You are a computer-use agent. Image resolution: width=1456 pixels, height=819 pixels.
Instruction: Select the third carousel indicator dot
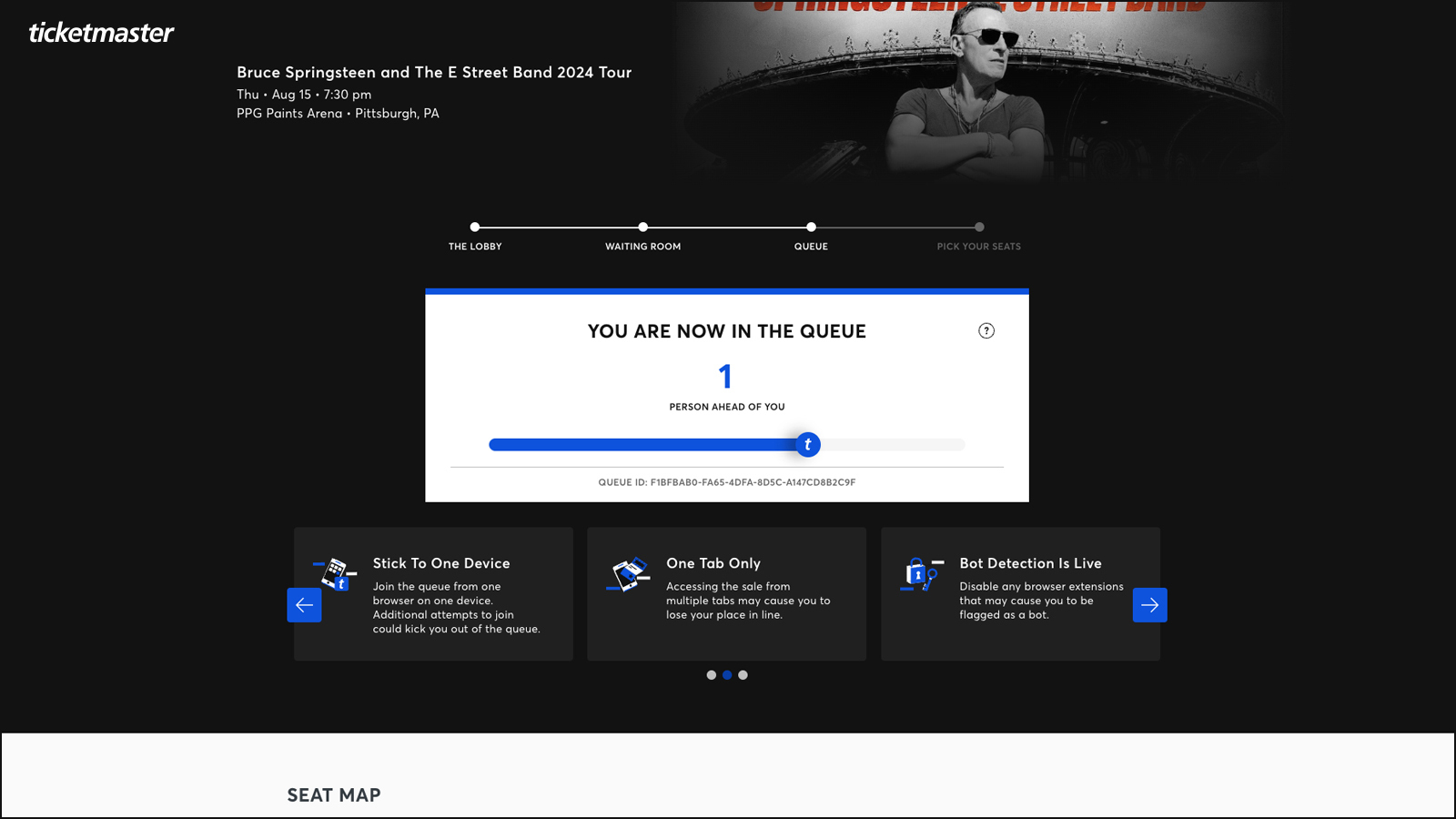743,674
